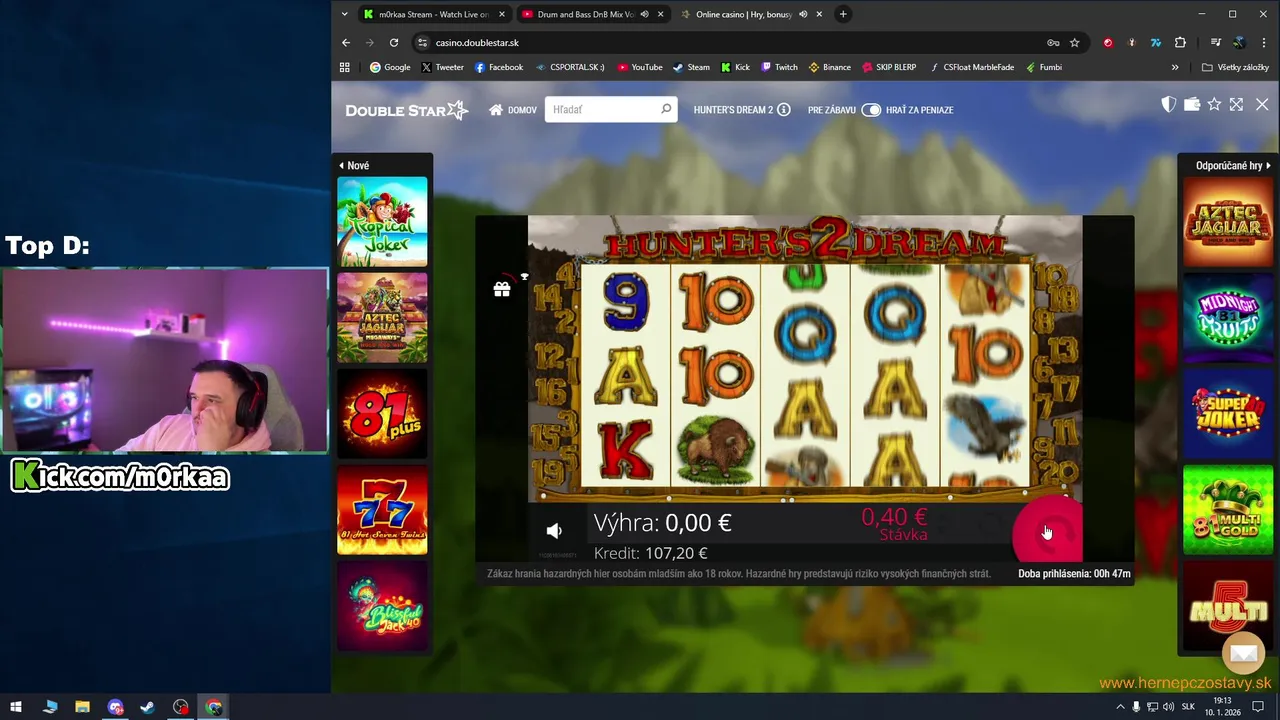Open Facebook bookmark

coord(499,67)
